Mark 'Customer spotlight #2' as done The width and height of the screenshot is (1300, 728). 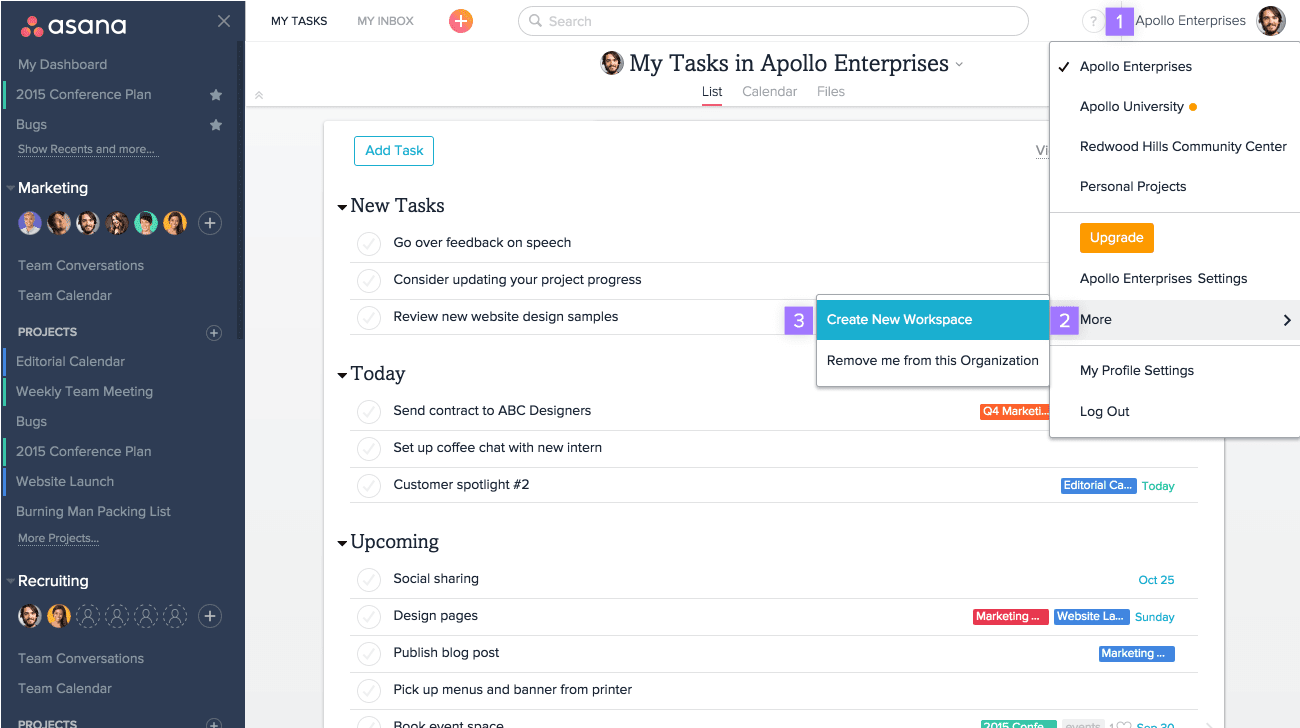[369, 485]
